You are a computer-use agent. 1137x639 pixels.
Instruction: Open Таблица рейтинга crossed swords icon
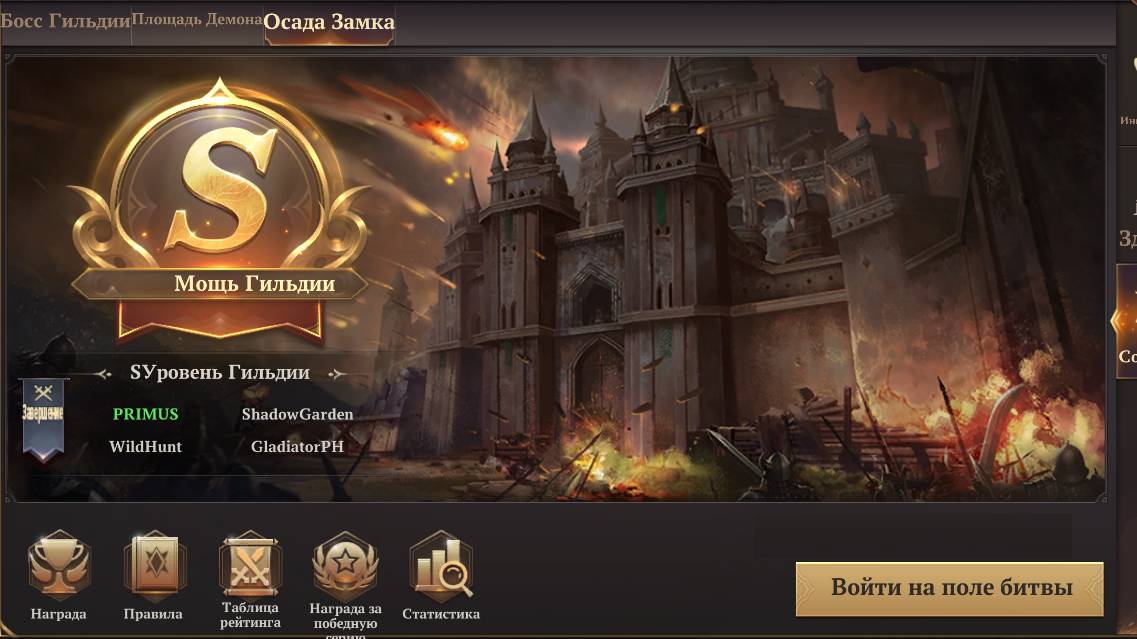coord(249,565)
